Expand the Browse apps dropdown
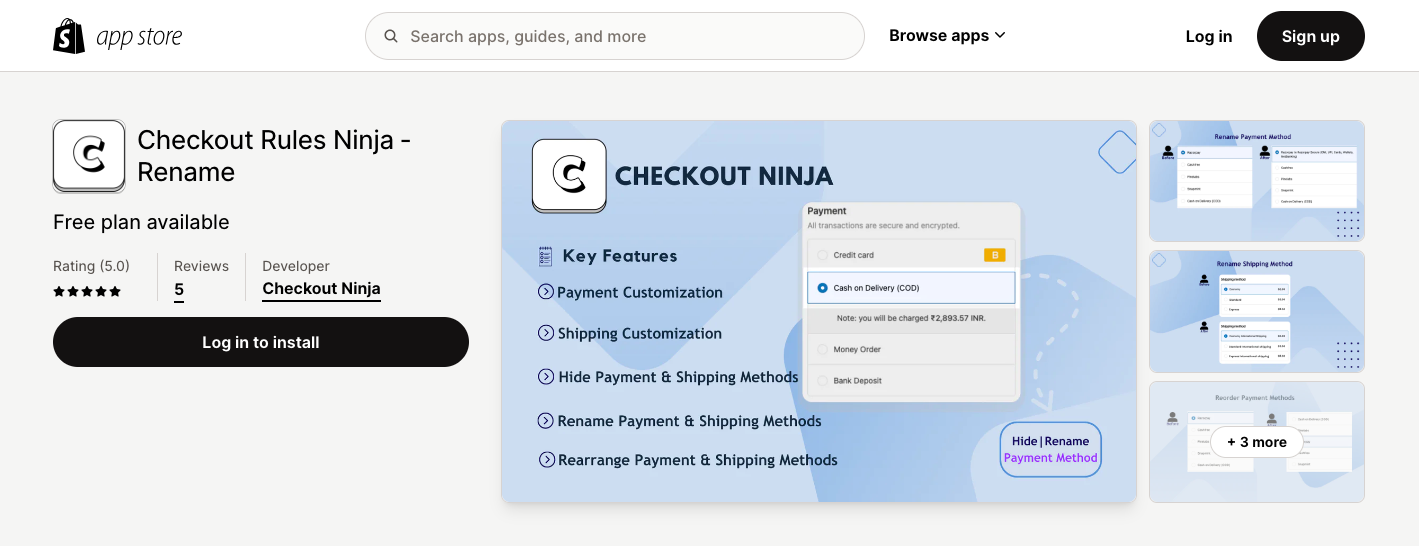1419x546 pixels. tap(947, 36)
